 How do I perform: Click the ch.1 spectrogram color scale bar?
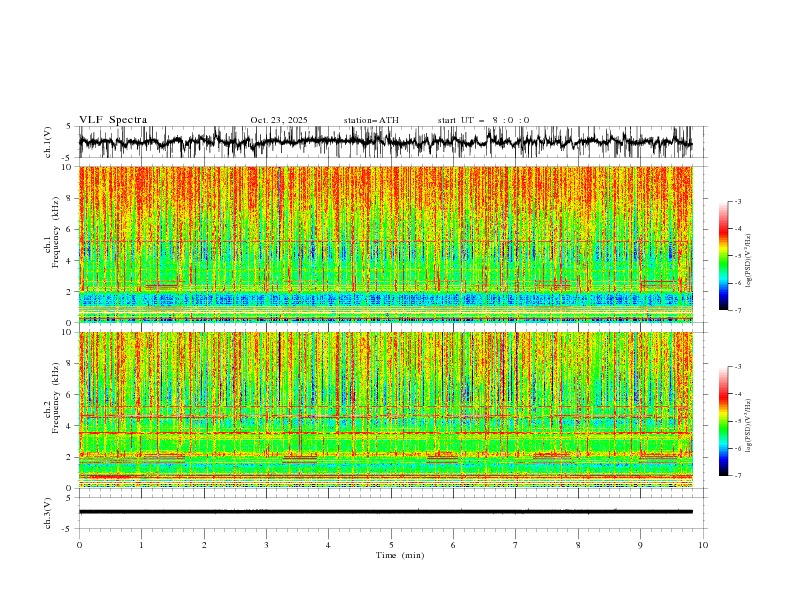coord(724,256)
